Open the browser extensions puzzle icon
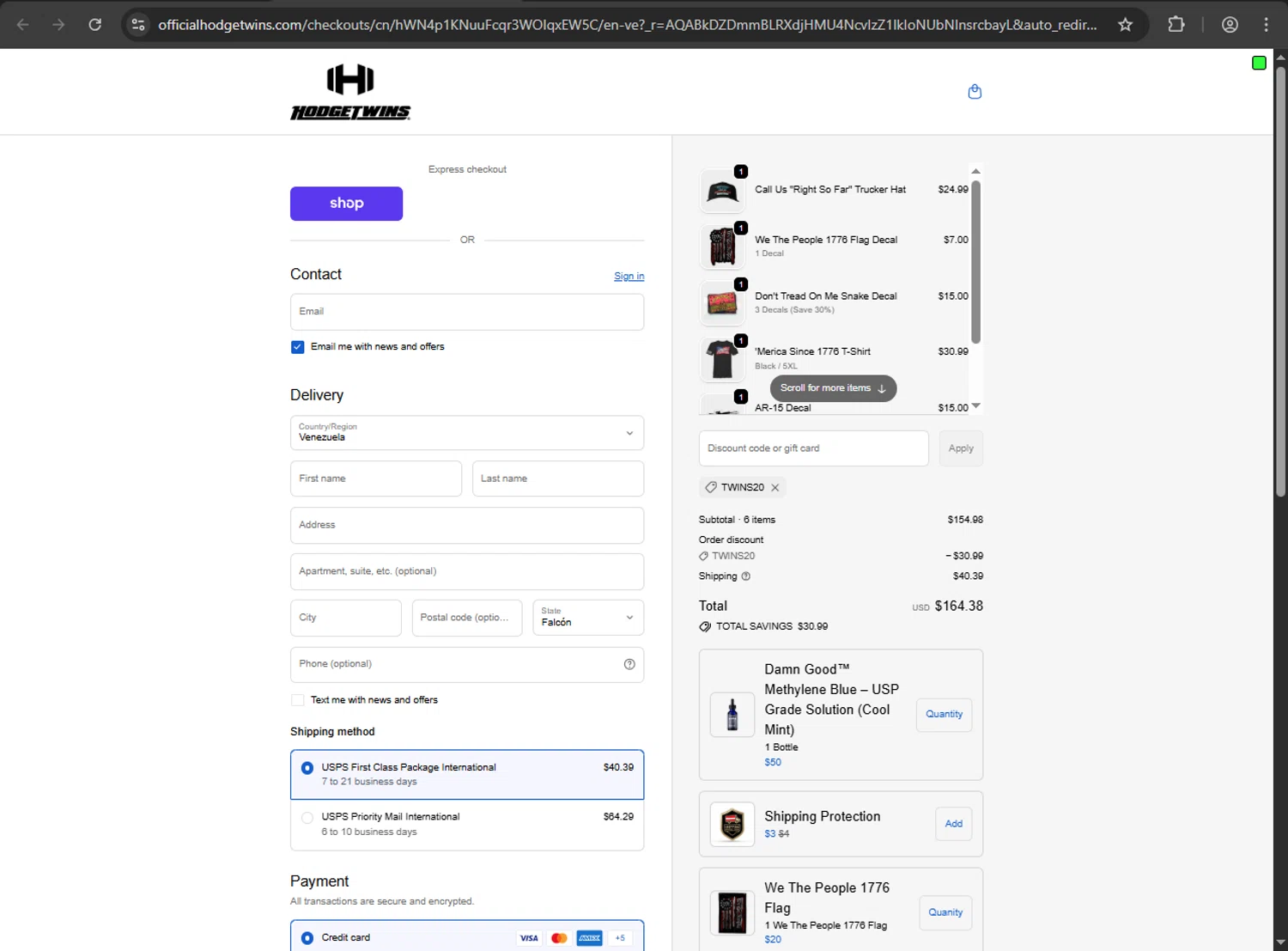 (1176, 24)
